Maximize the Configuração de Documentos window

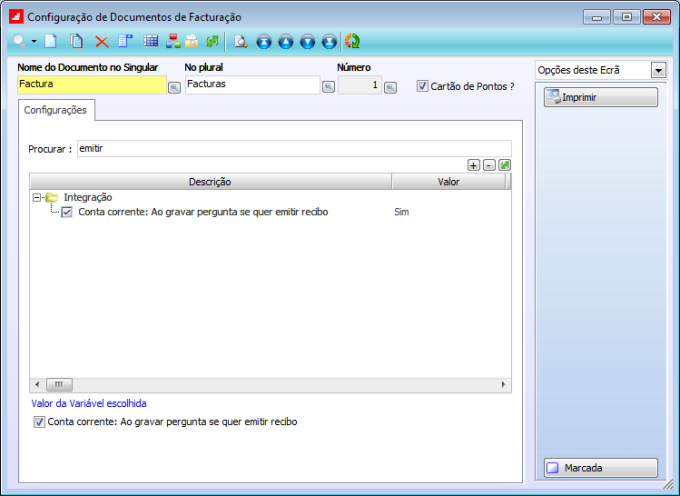(x=627, y=17)
